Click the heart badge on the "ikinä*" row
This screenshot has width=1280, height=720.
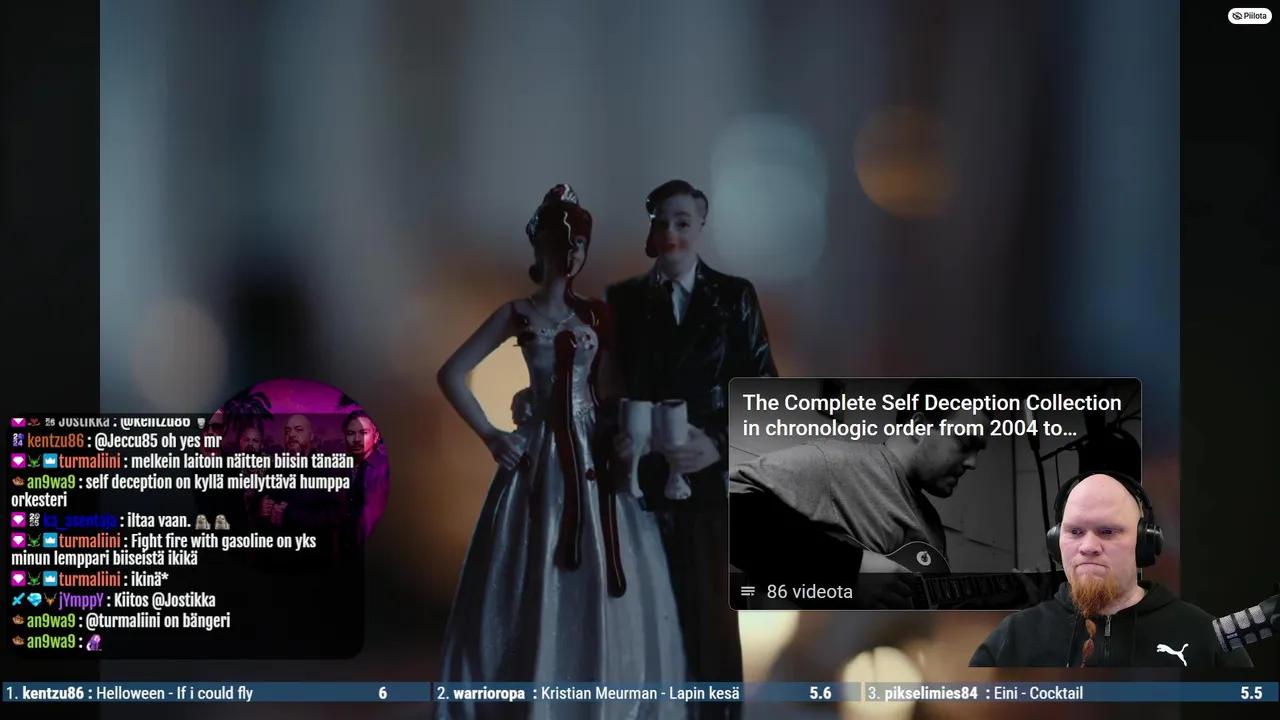18,580
